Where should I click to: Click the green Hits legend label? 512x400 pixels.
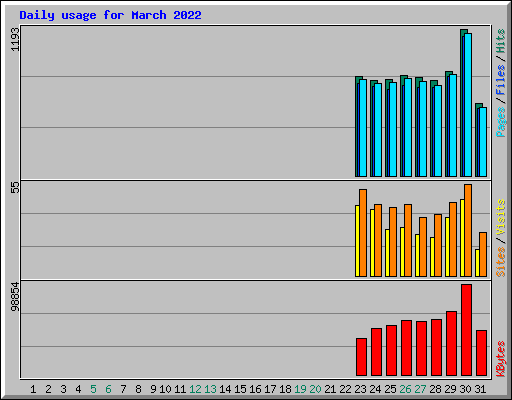(501, 41)
